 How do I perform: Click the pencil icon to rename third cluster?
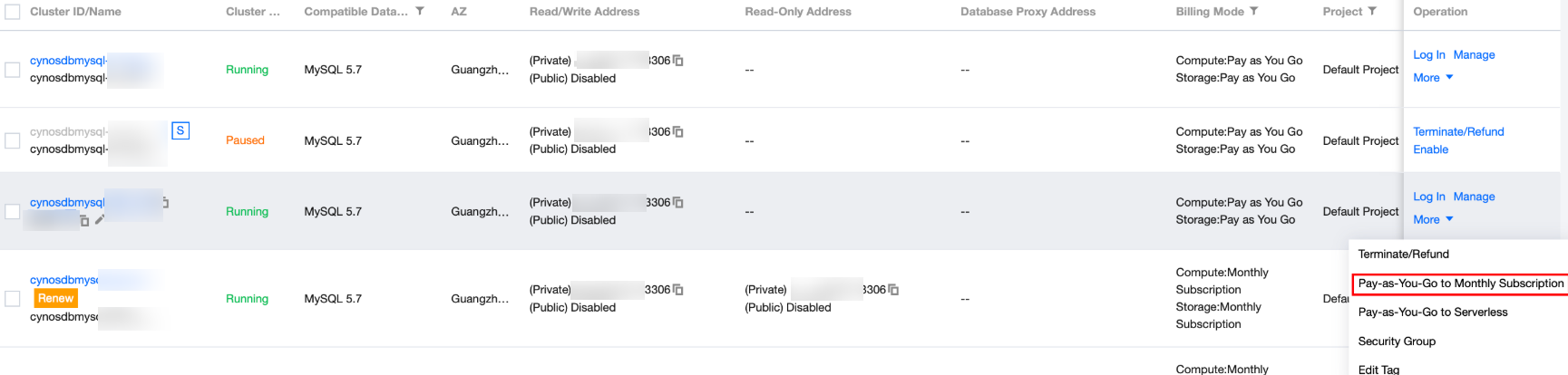point(100,220)
